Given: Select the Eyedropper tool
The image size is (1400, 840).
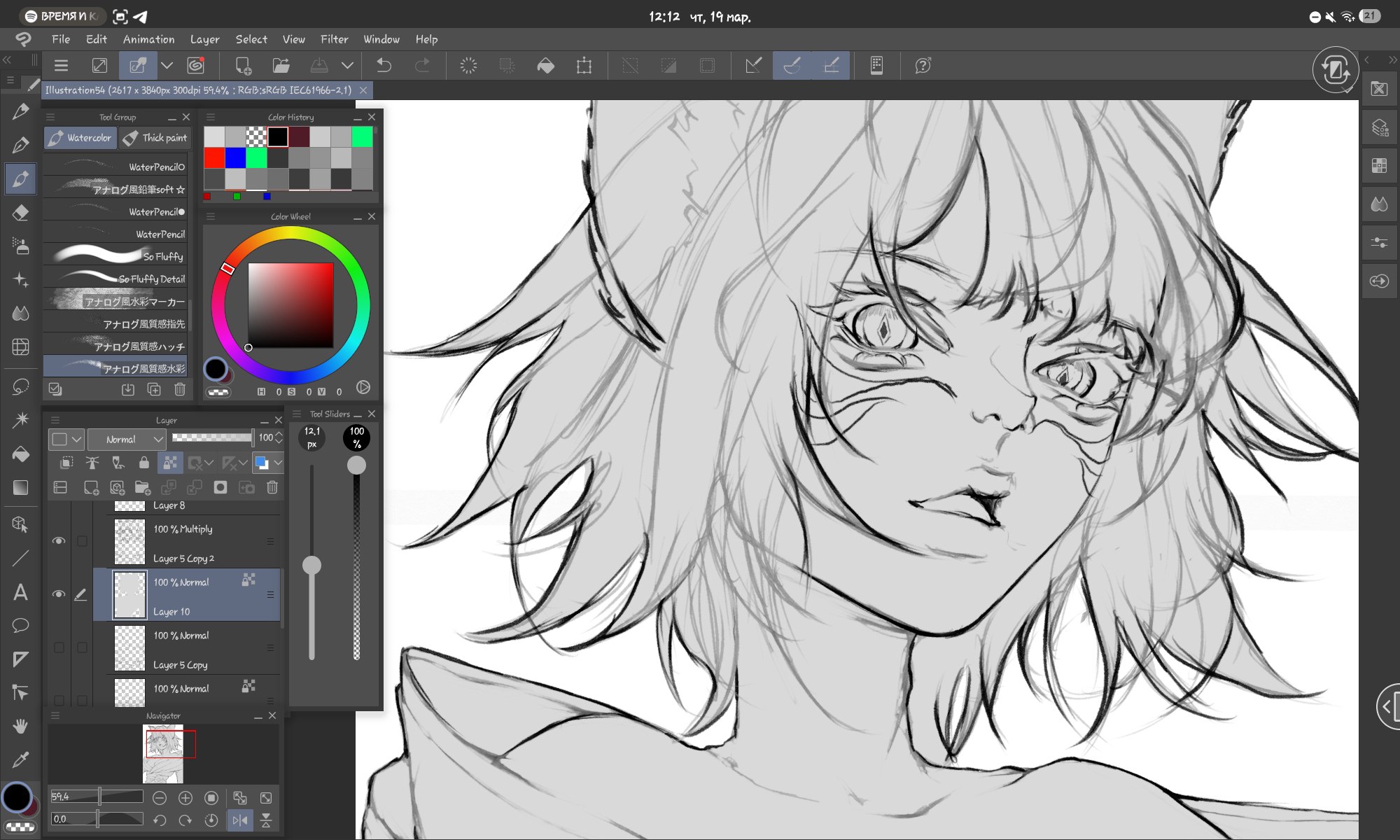Looking at the screenshot, I should [20, 759].
